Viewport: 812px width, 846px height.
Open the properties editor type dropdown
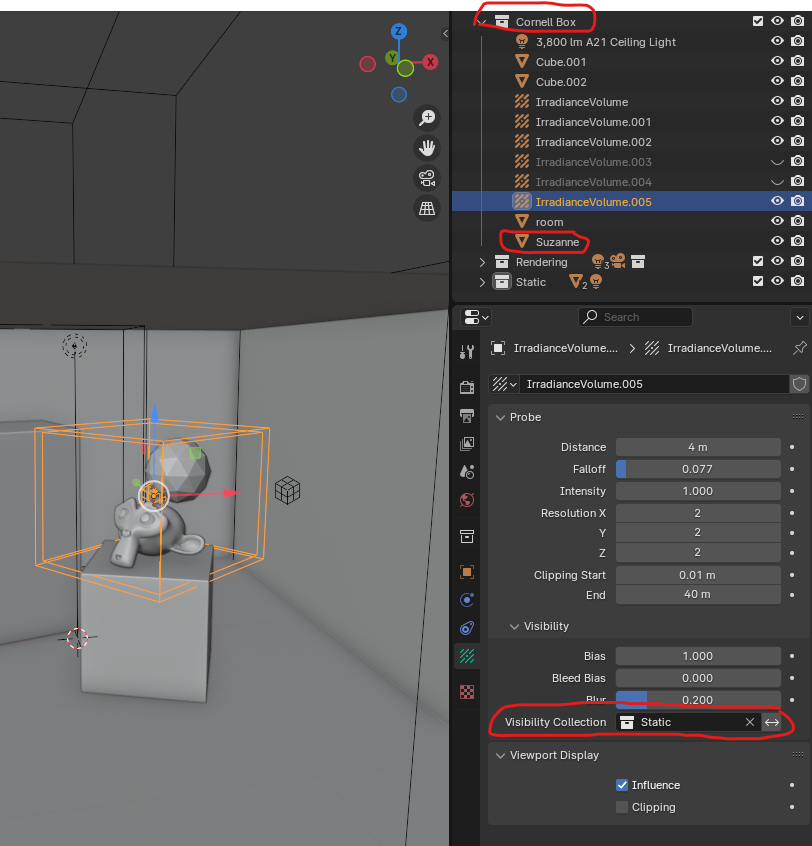point(476,317)
